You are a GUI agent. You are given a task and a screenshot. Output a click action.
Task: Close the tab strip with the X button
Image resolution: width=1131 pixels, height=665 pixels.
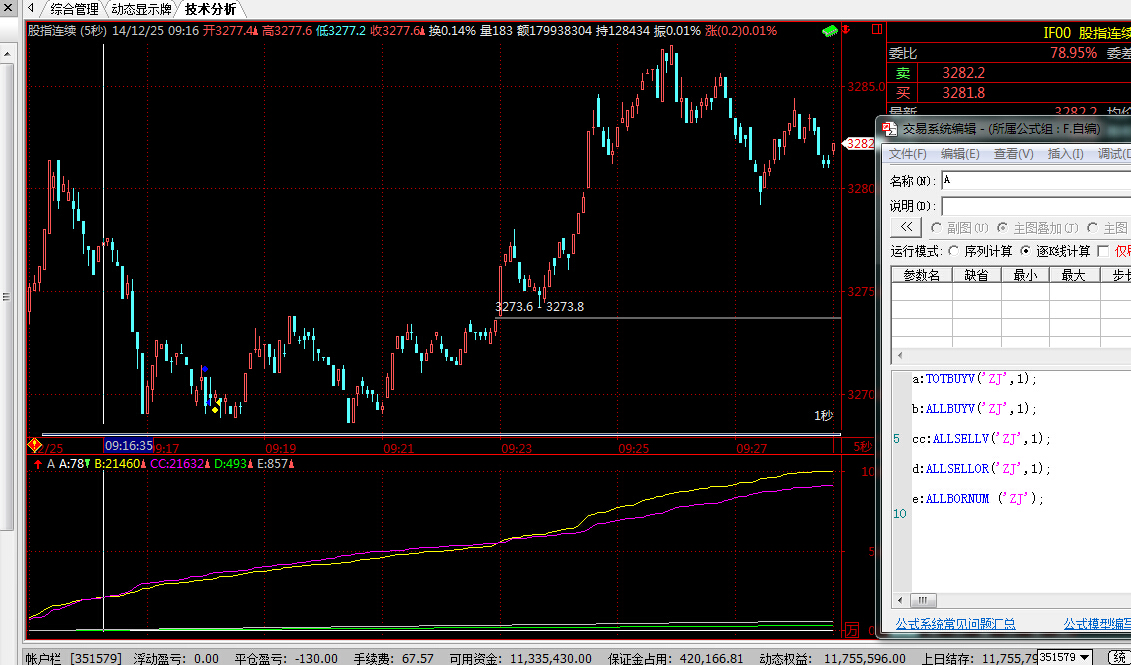point(9,9)
